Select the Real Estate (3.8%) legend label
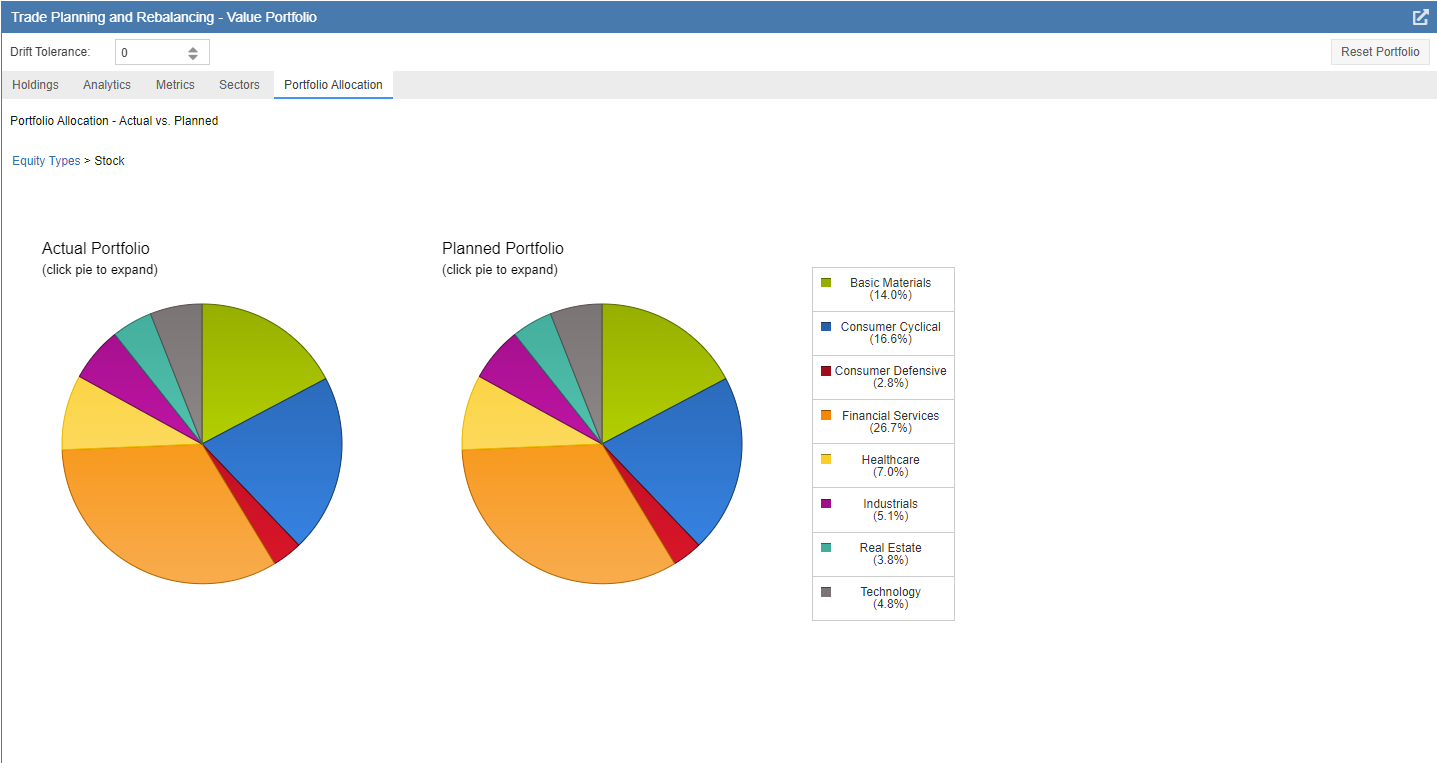Screen dimensions: 1437x763 click(x=890, y=554)
